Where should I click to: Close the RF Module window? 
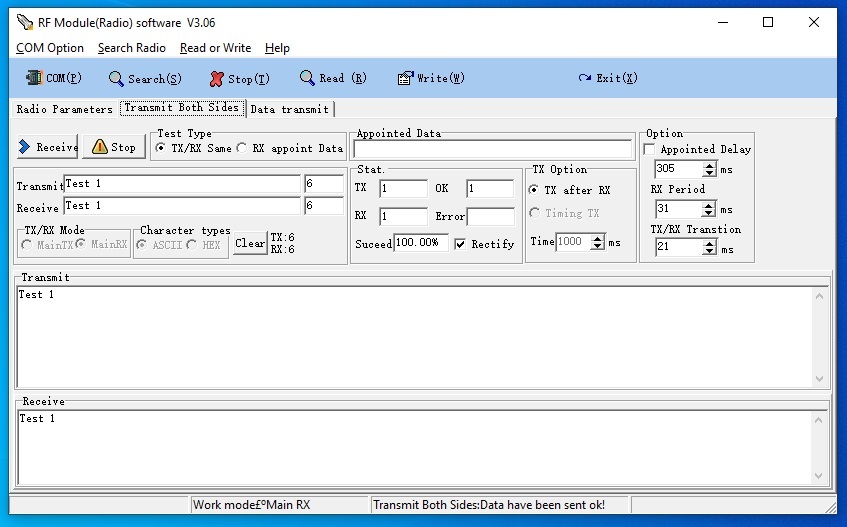pos(814,22)
